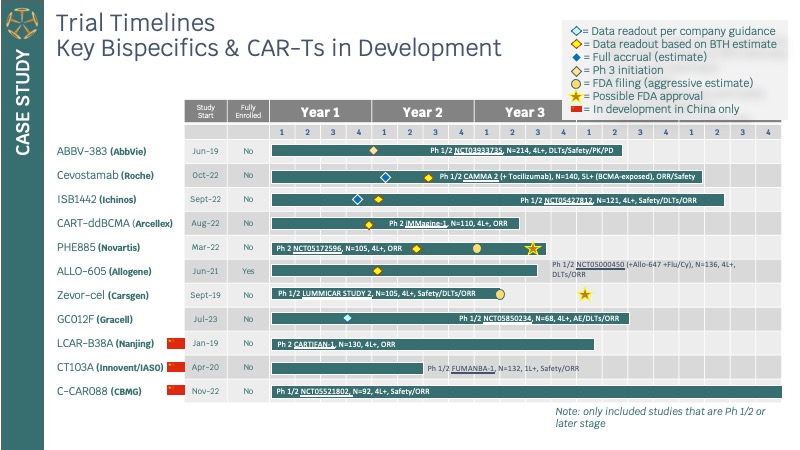Click legend circle for FDA filing
800x450 pixels.
point(576,84)
